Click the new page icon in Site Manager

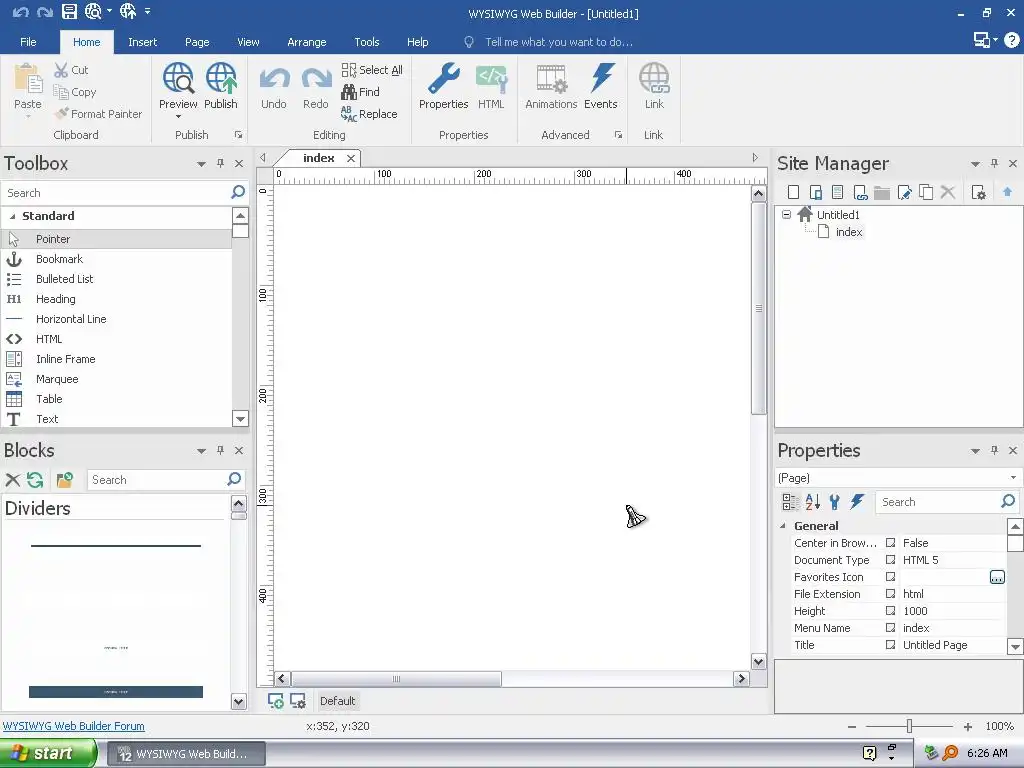(793, 192)
